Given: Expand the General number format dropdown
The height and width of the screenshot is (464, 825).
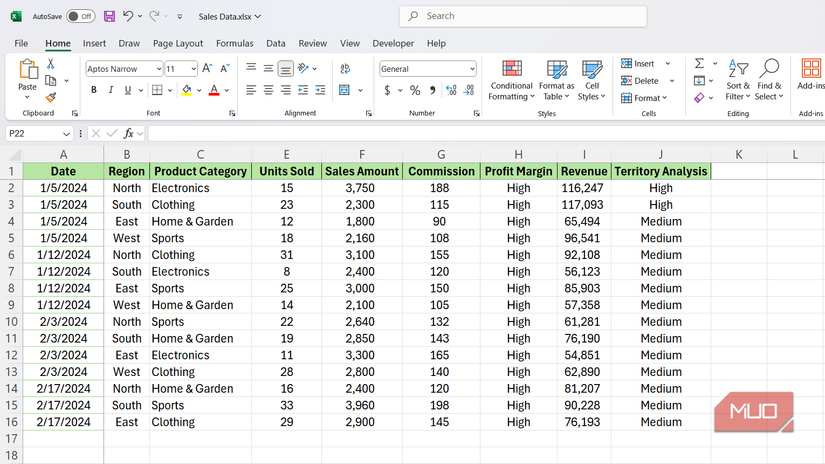Looking at the screenshot, I should [x=472, y=69].
